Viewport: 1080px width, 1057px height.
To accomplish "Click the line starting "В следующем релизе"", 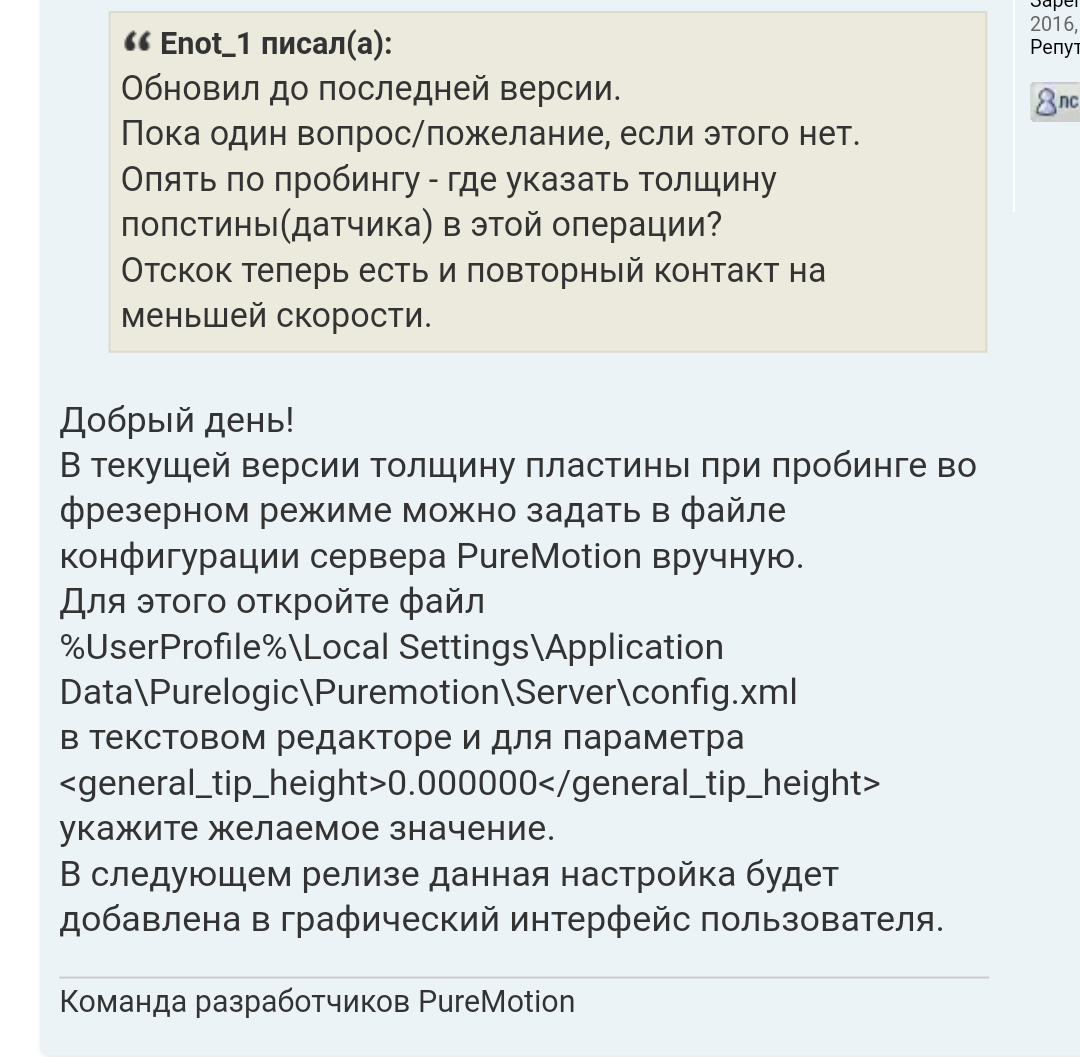I will [448, 874].
